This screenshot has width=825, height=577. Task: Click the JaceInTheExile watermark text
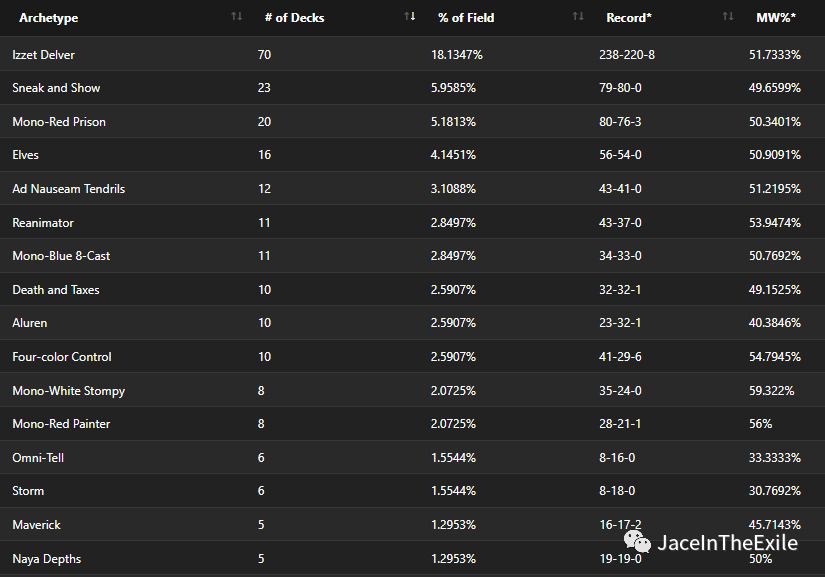coord(727,543)
